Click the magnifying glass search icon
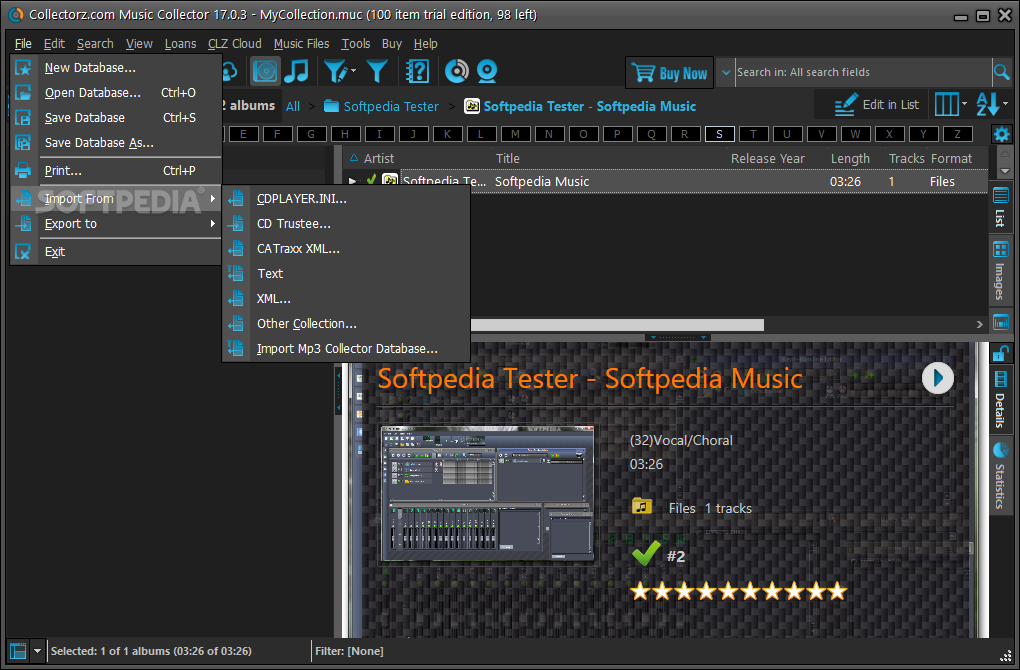The image size is (1020, 670). [x=1002, y=72]
